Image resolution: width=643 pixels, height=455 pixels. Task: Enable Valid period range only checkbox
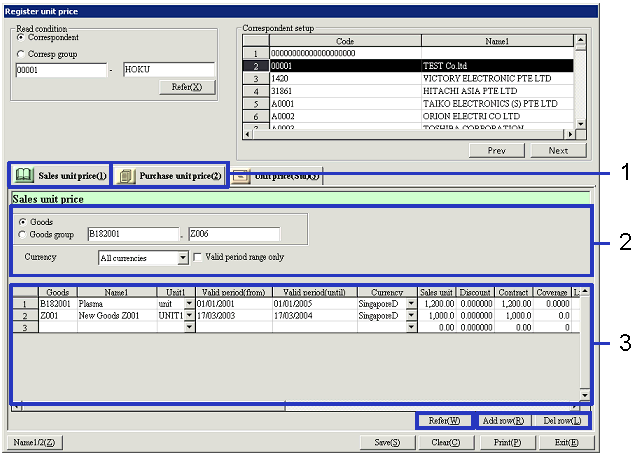click(198, 257)
